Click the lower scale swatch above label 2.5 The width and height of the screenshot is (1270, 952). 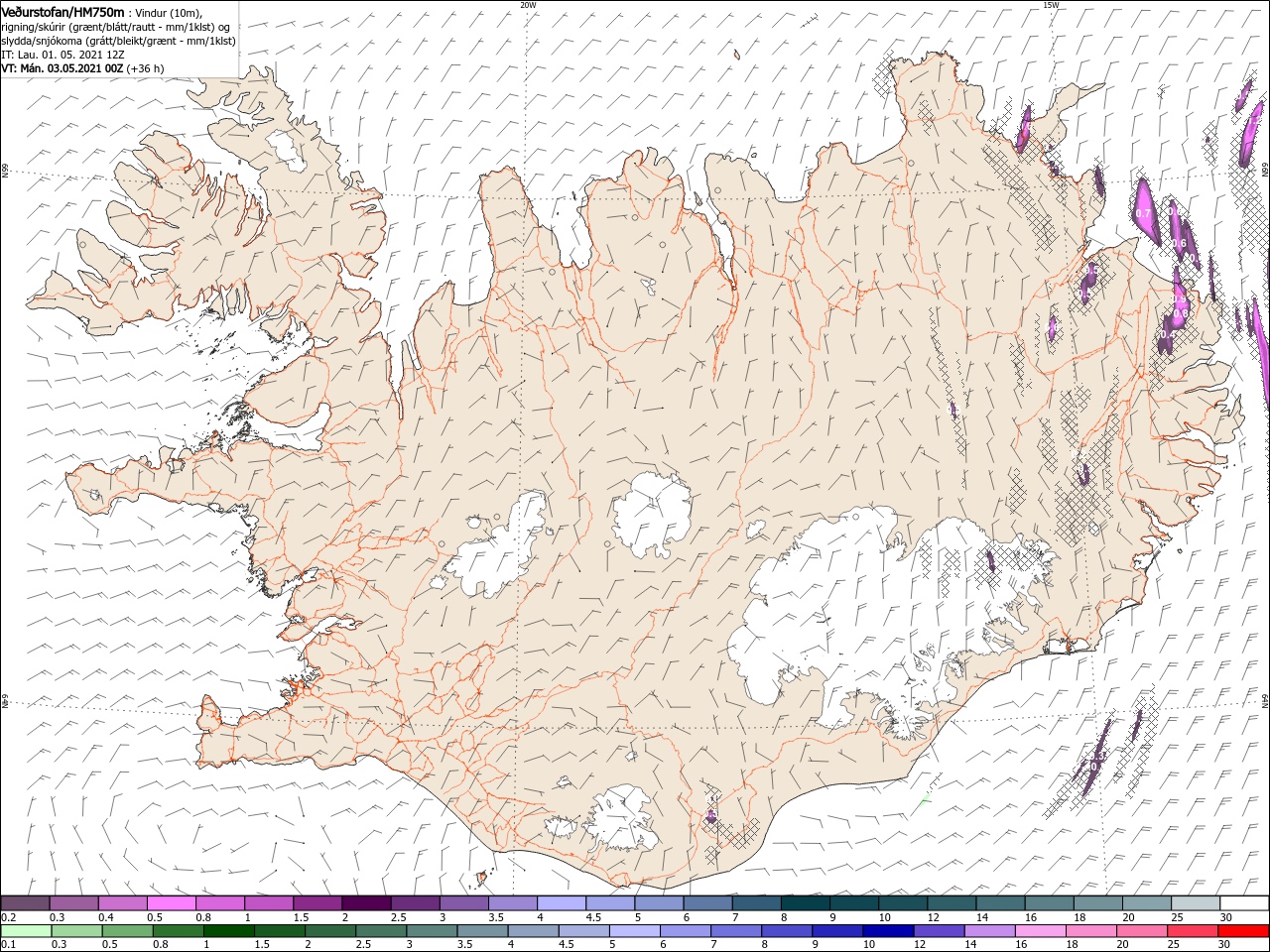point(380,931)
